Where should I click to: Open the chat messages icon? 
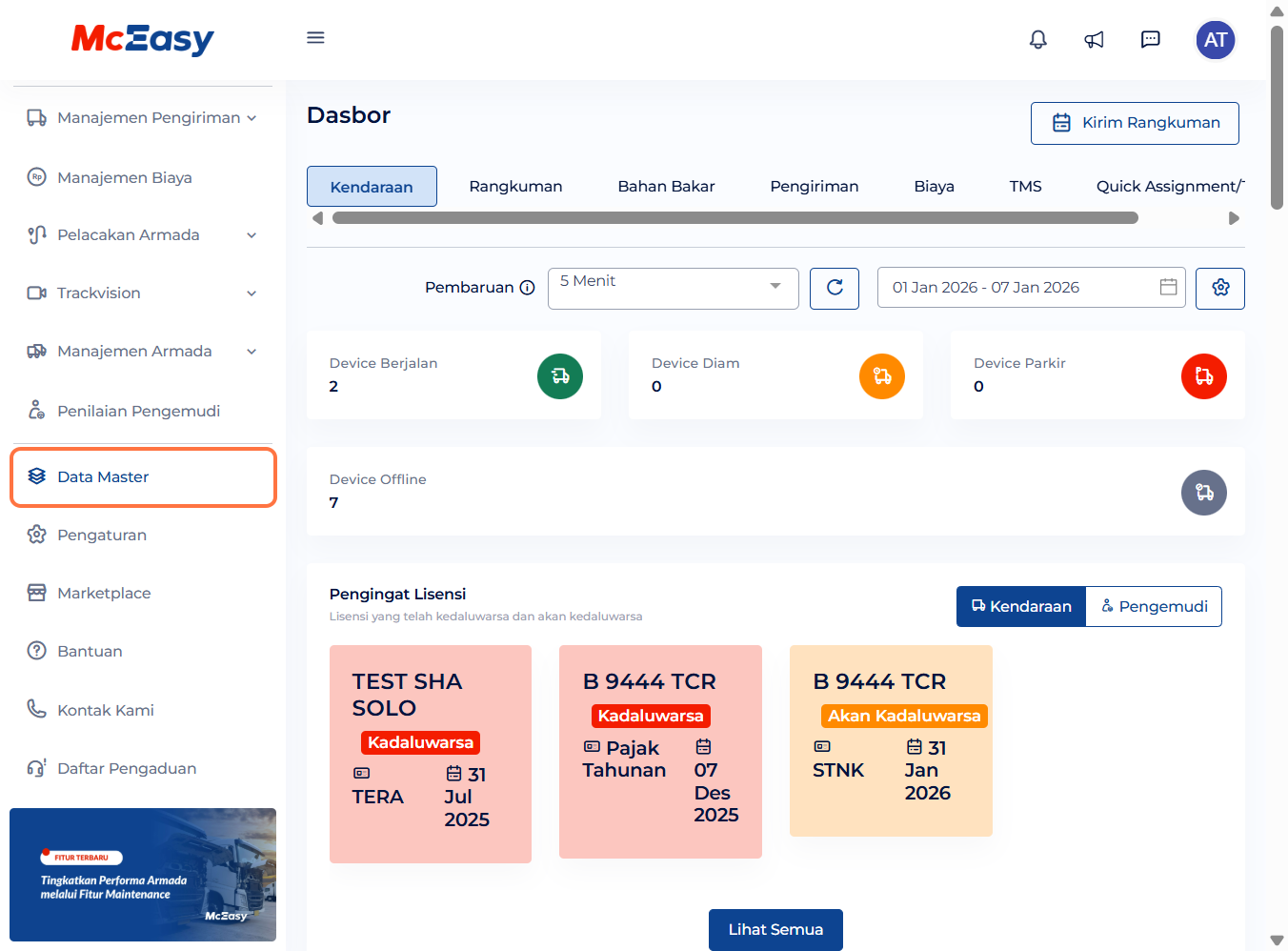click(1151, 39)
